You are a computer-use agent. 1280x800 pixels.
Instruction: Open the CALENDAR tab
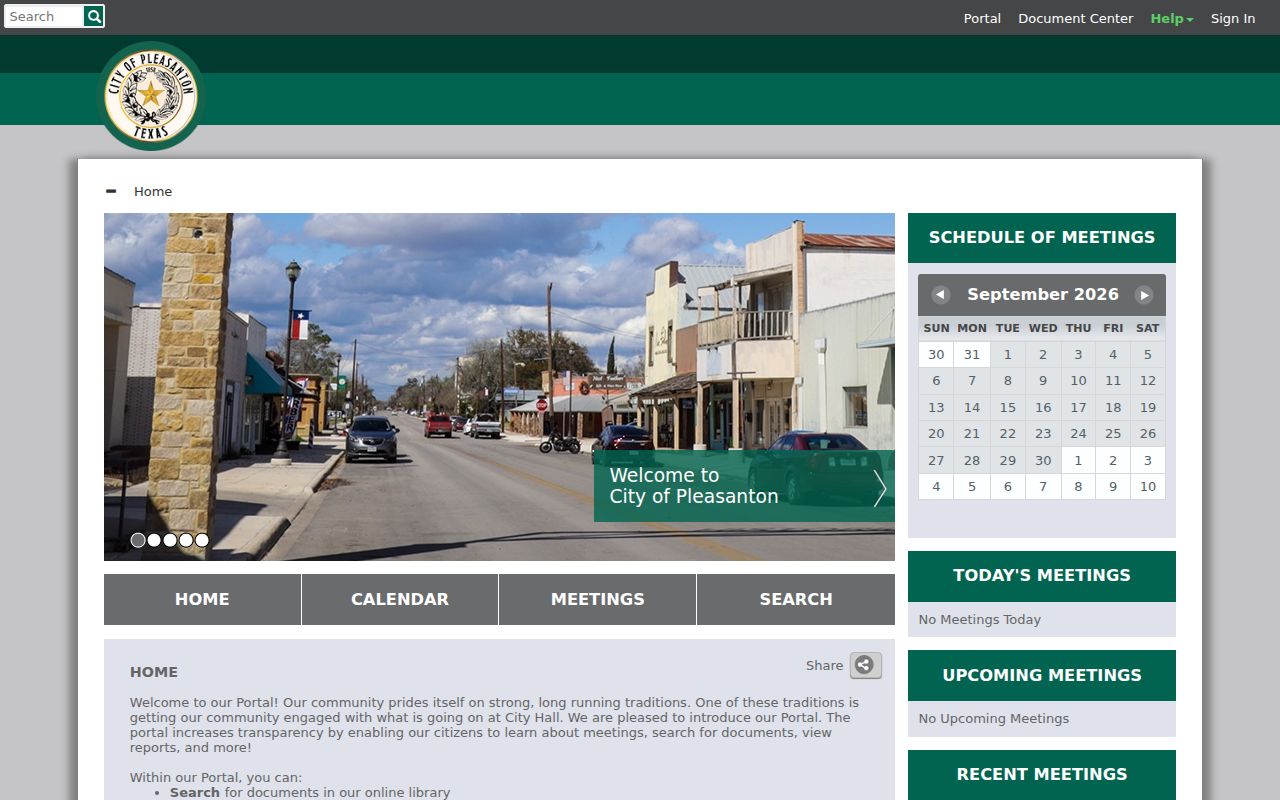point(400,599)
